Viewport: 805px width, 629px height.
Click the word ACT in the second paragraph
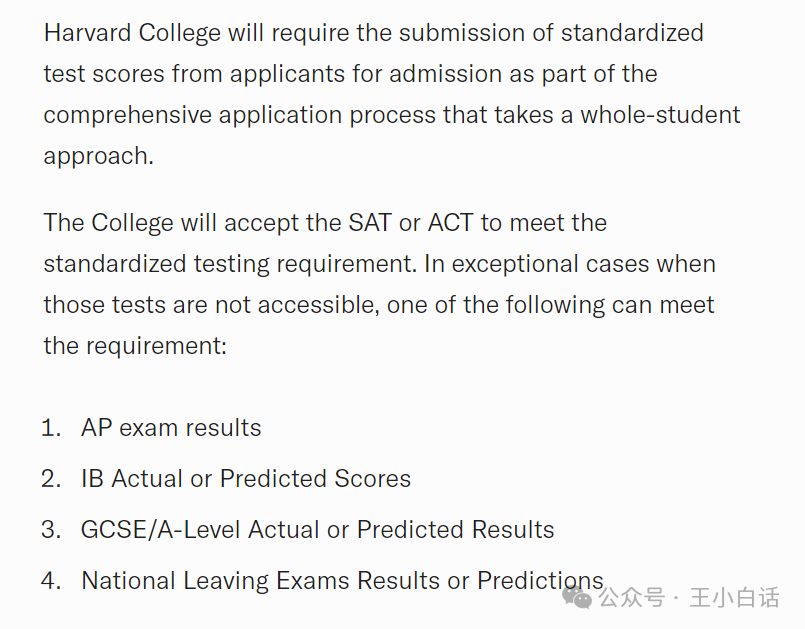tap(451, 223)
